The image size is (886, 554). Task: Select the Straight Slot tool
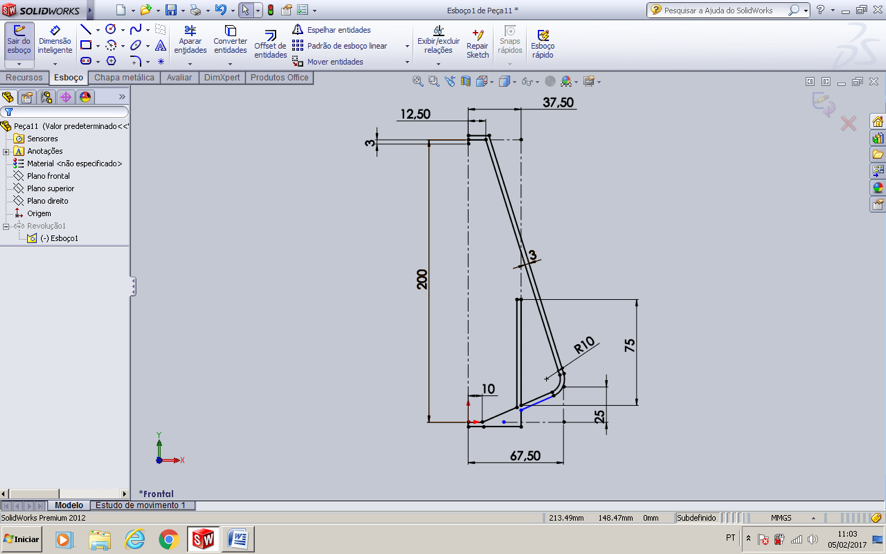[86, 60]
